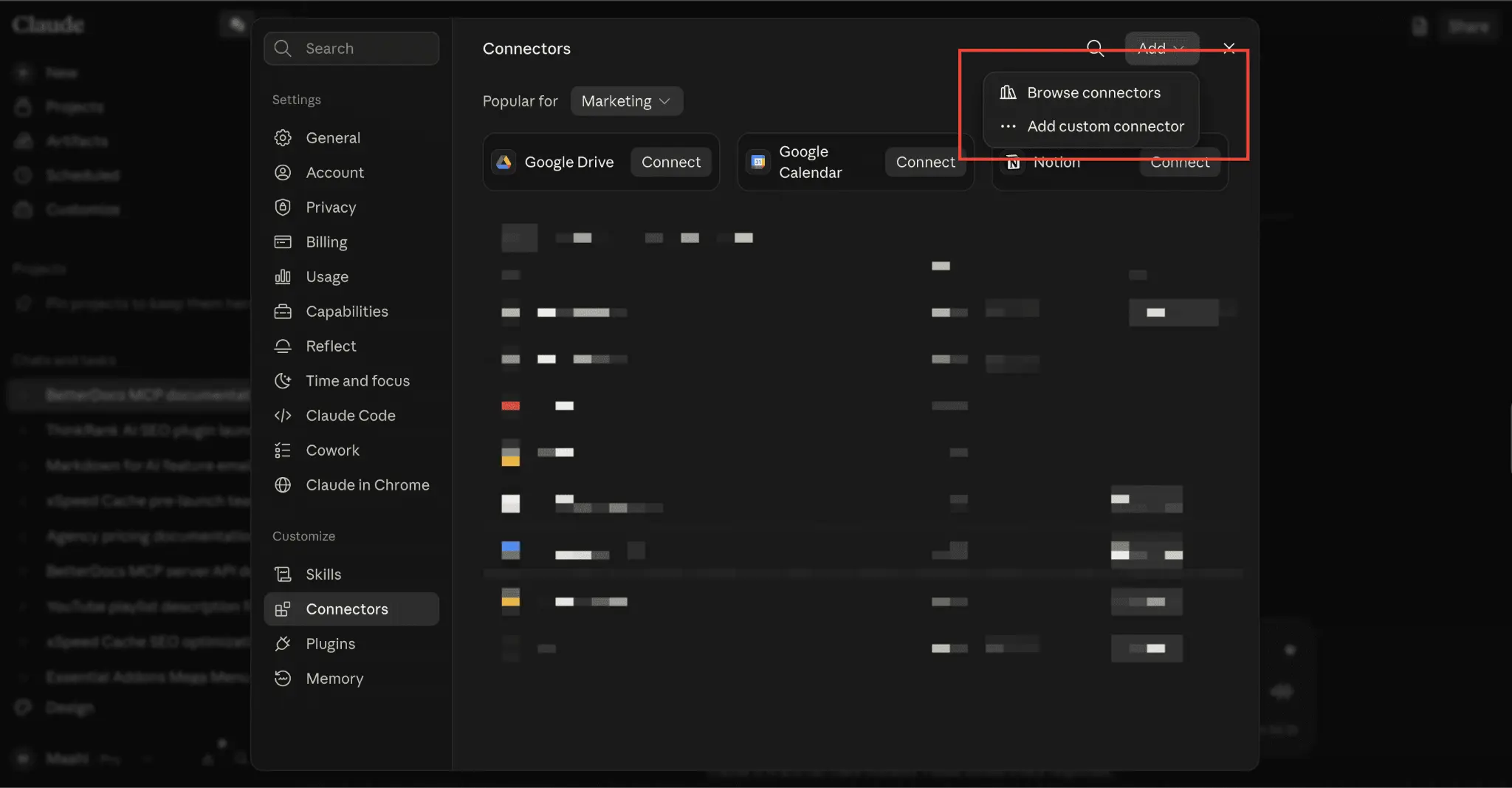Viewport: 1512px width, 788px height.
Task: Click the Usage bar chart icon
Action: (283, 277)
